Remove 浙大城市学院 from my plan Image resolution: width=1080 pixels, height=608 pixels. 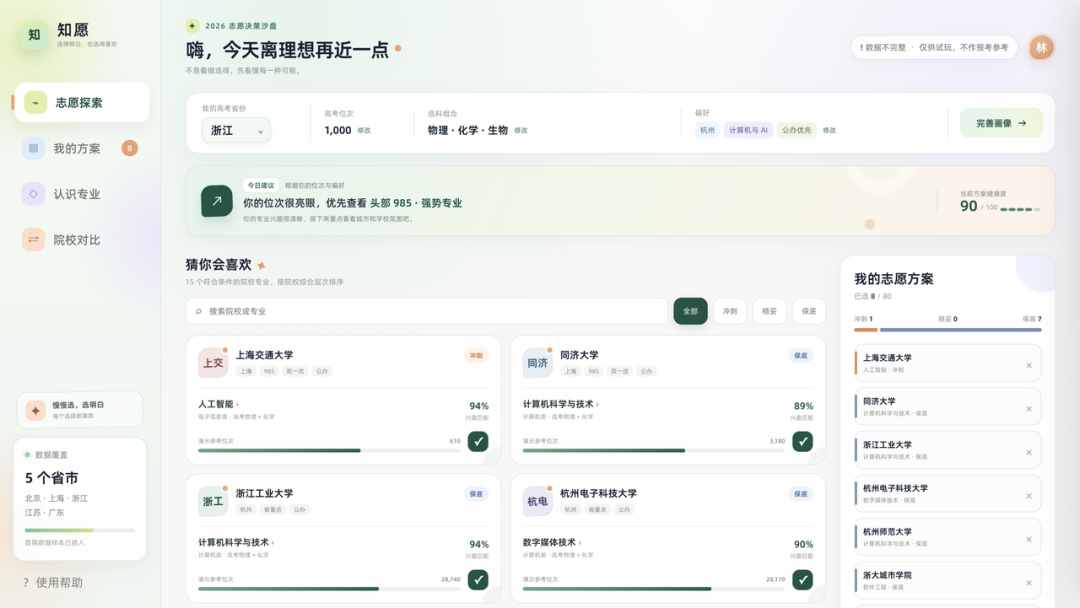pyautogui.click(x=1029, y=583)
